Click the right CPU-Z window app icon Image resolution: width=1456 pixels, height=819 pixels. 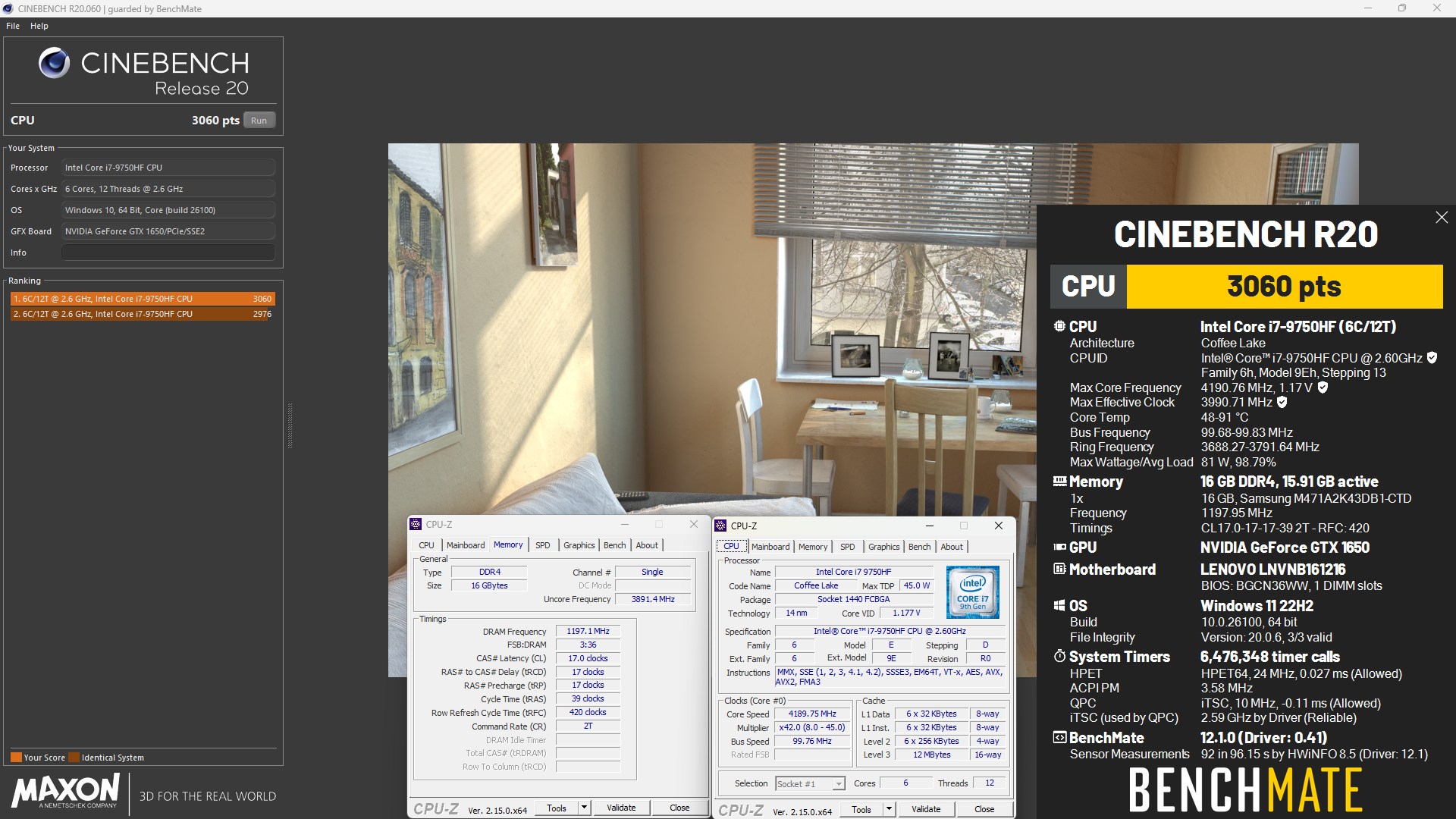(720, 526)
